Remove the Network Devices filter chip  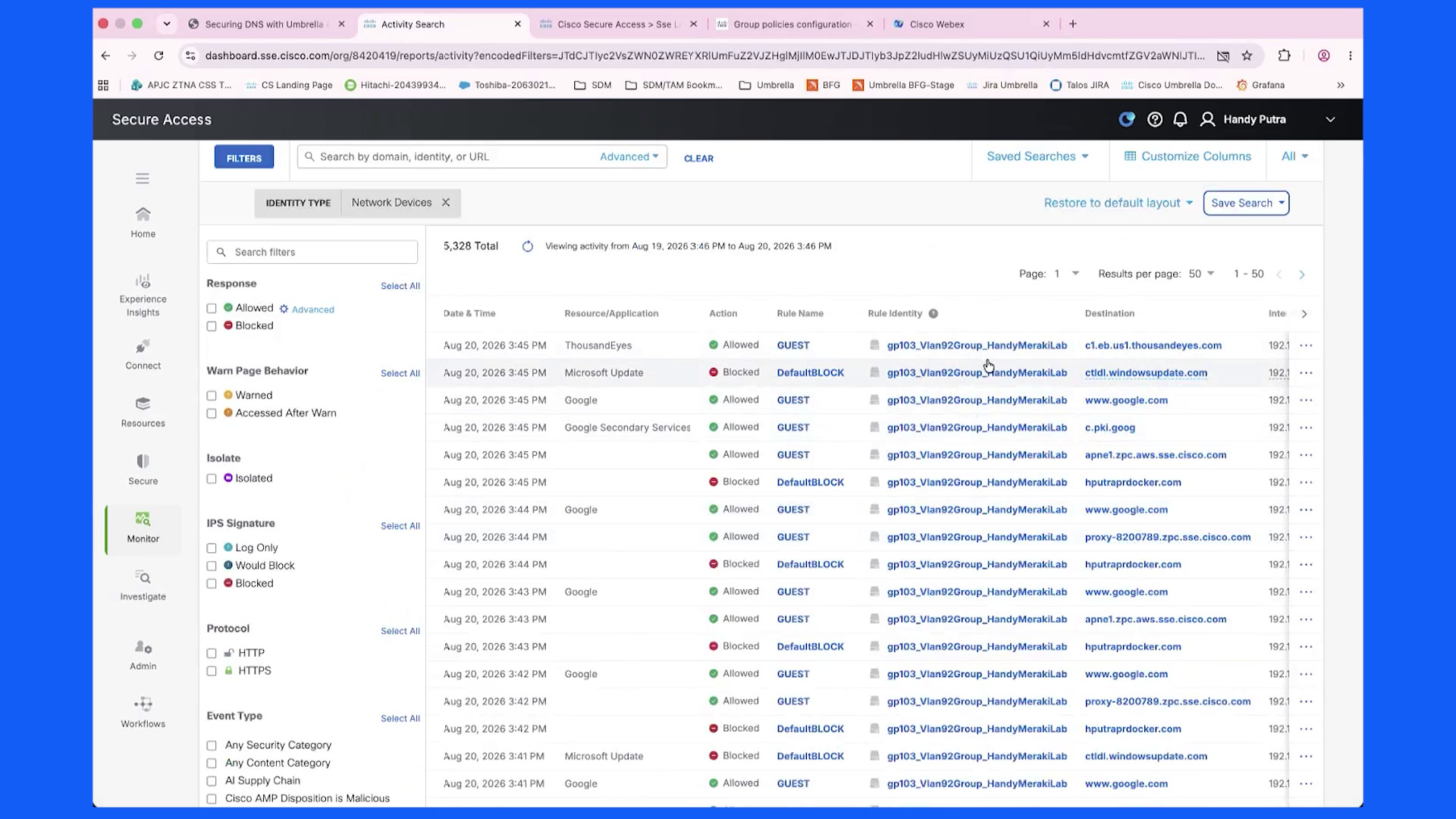[x=446, y=202]
